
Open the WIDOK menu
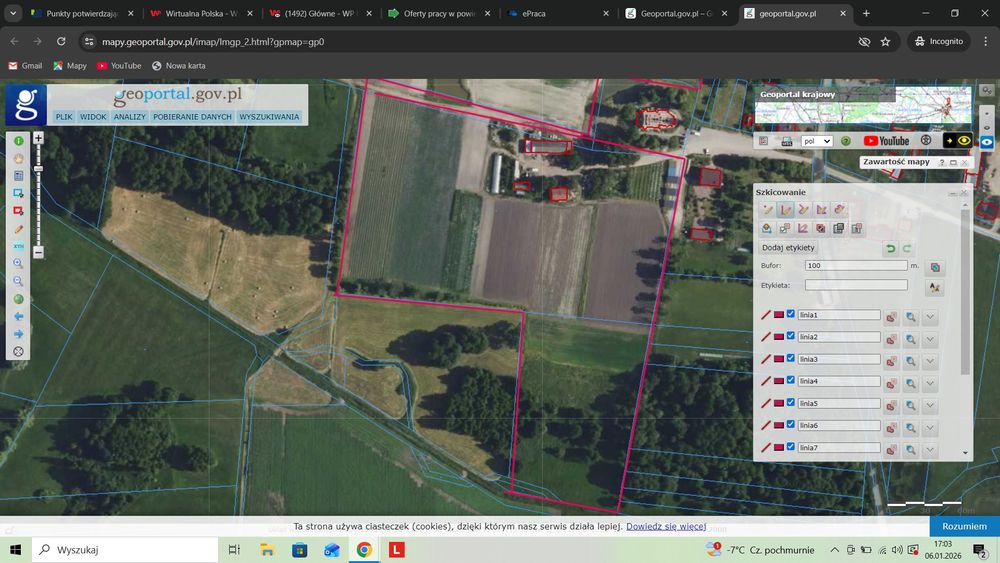tap(93, 117)
